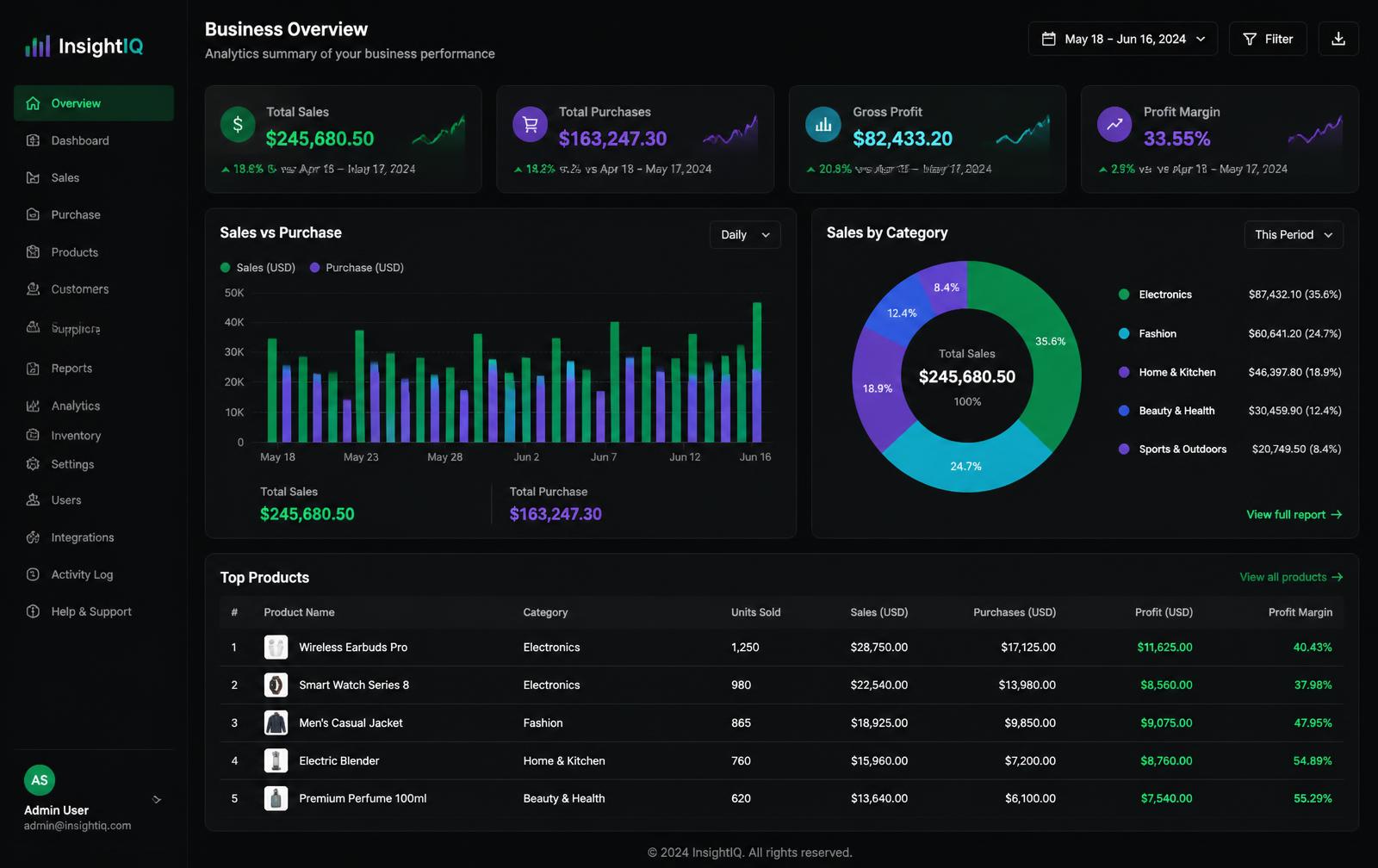Click the Help & Support icon
This screenshot has height=868, width=1378.
(33, 611)
